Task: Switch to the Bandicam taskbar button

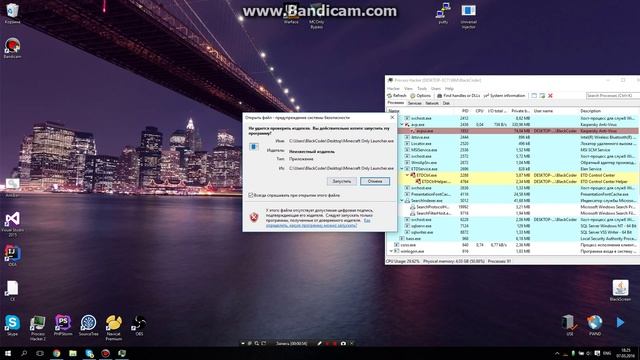Action: (x=105, y=353)
